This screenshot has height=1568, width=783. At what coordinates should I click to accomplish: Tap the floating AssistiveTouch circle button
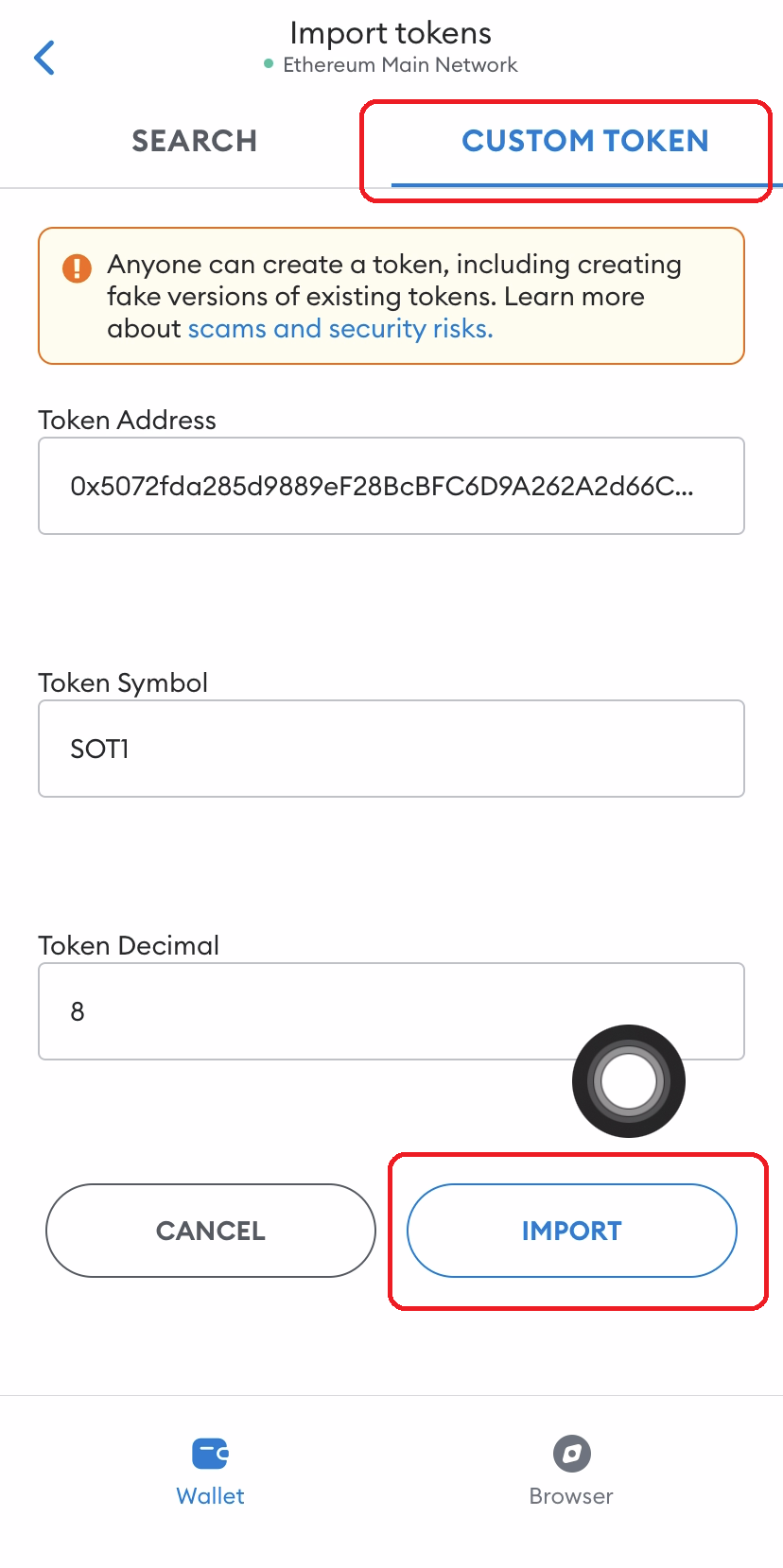628,1081
